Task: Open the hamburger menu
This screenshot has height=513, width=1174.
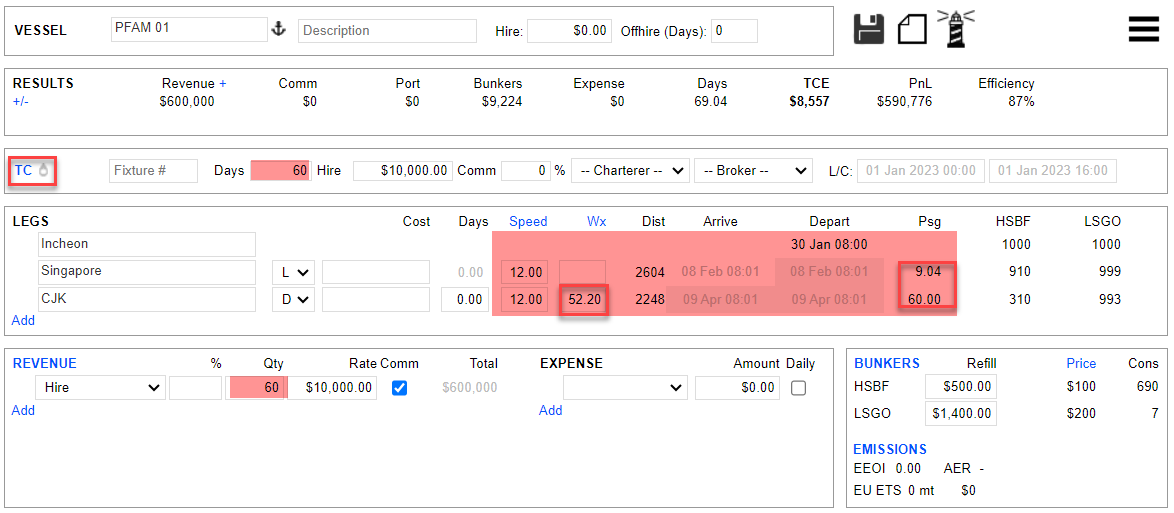Action: tap(1143, 29)
